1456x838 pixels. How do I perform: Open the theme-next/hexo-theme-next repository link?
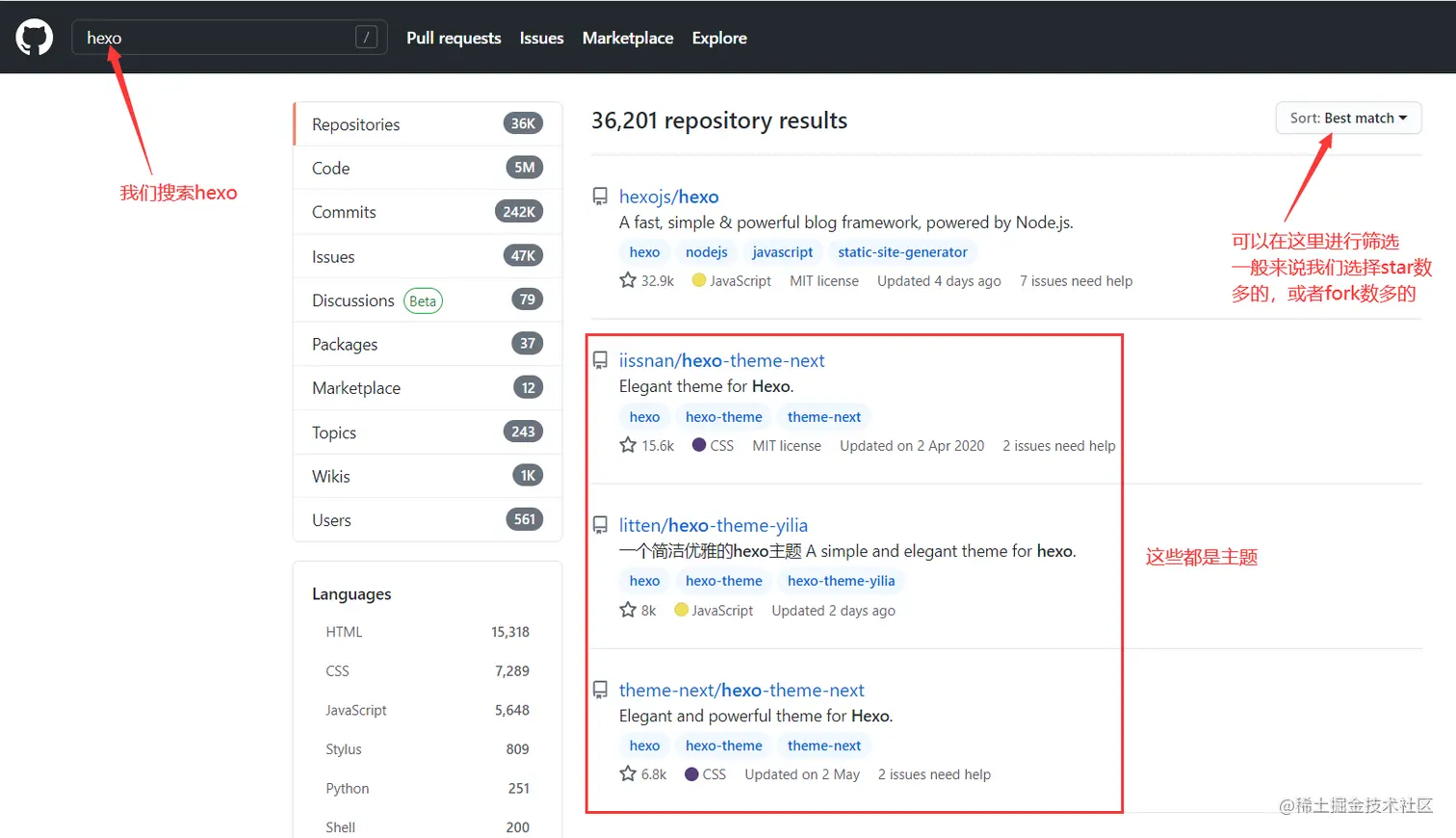(x=741, y=690)
